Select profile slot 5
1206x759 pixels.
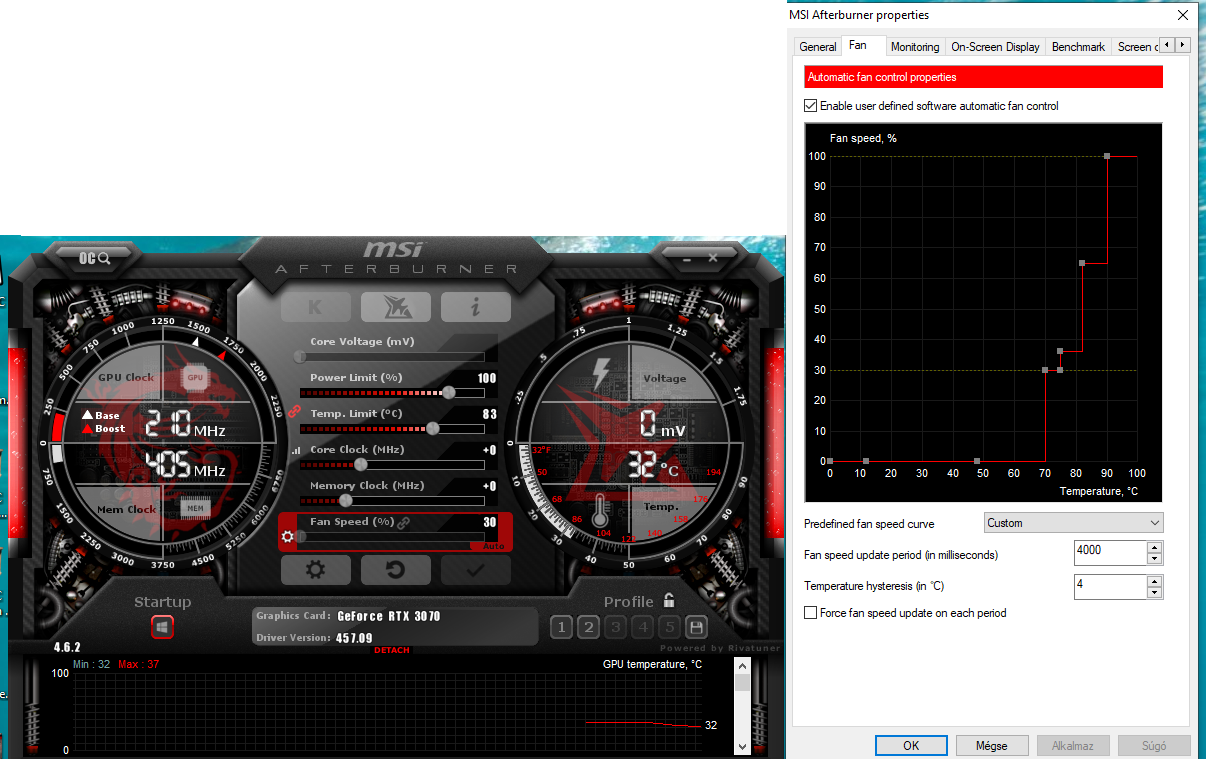click(x=669, y=627)
